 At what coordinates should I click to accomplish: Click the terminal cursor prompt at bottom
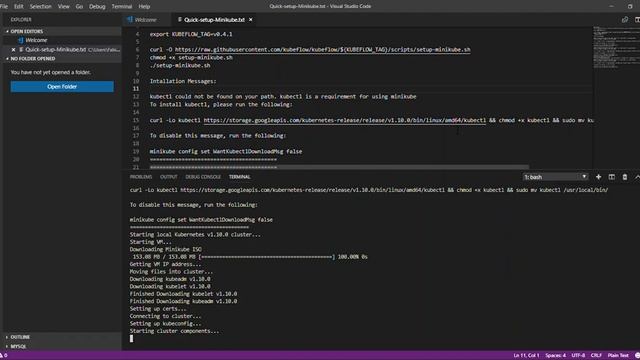click(131, 338)
